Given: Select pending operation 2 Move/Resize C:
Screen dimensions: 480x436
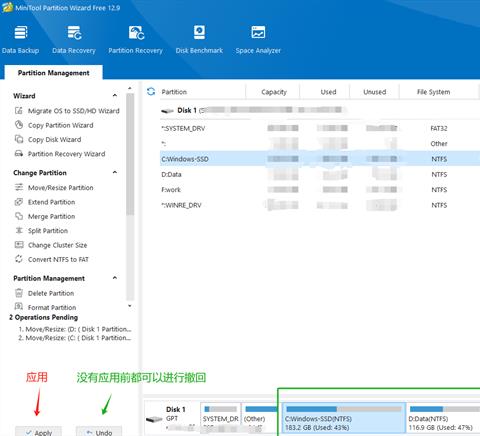Looking at the screenshot, I should (x=75, y=338).
